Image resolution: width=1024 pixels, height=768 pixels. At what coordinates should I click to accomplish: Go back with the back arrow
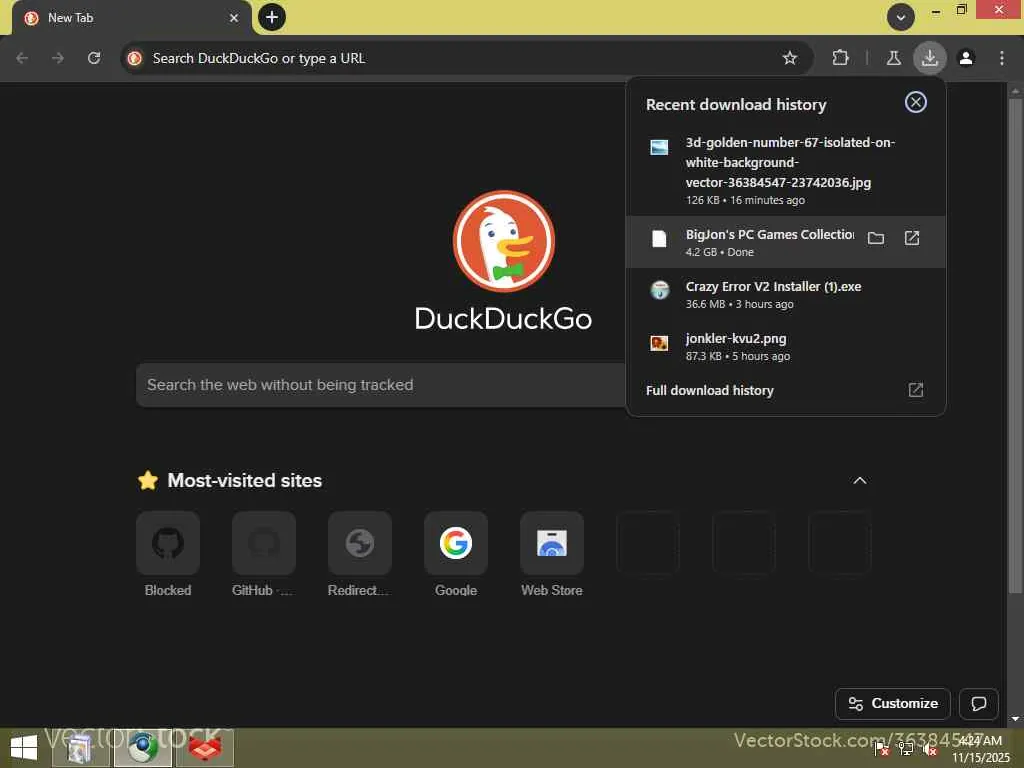click(x=22, y=58)
